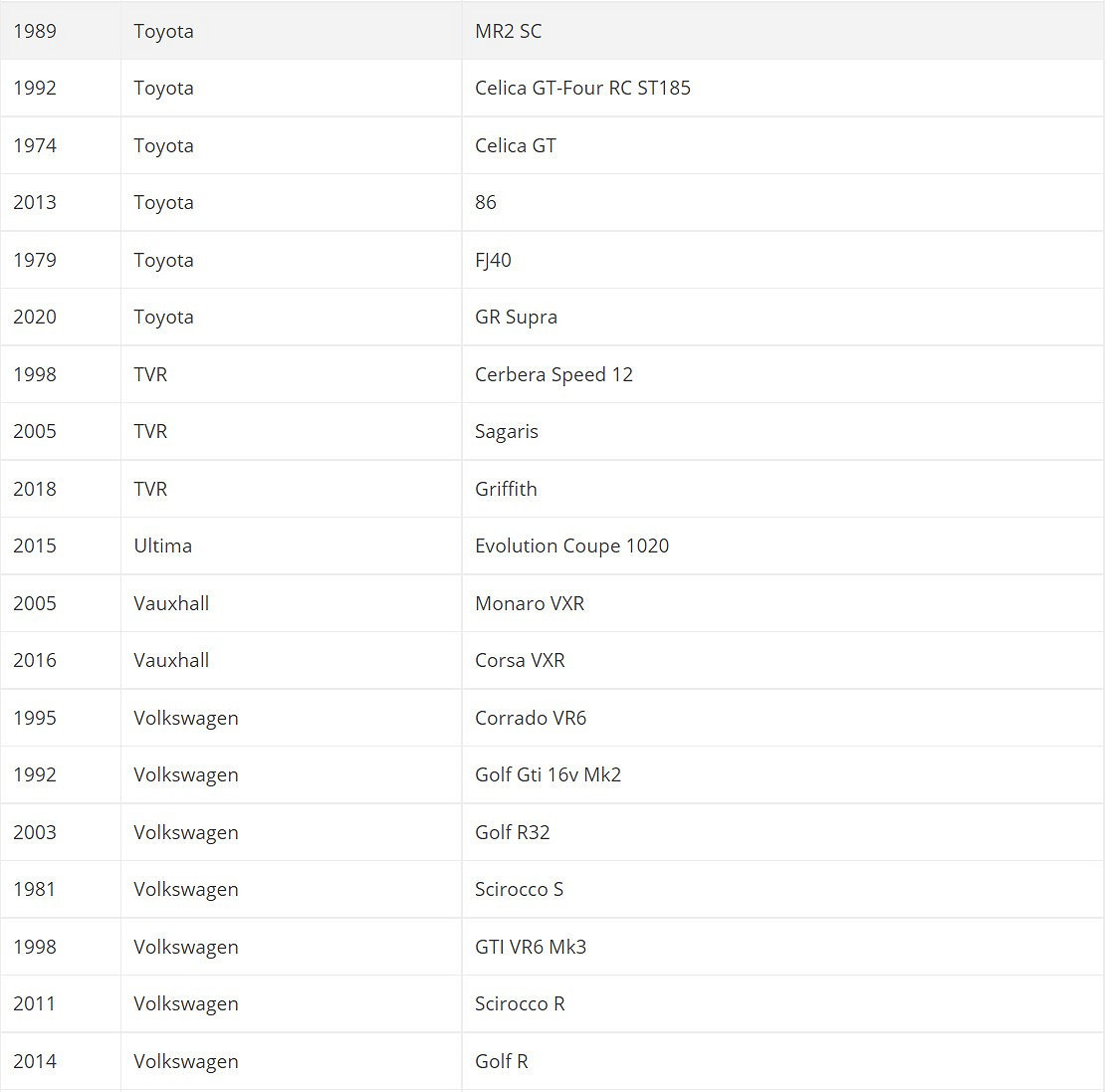Select the Toyota 86 model cell

click(486, 202)
